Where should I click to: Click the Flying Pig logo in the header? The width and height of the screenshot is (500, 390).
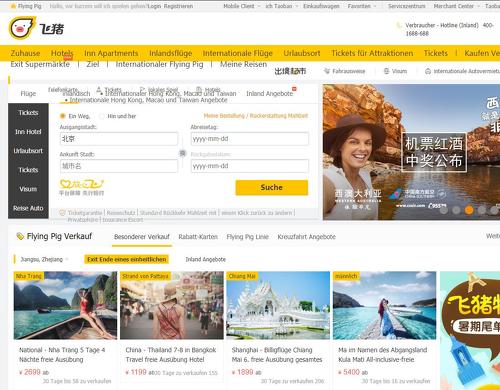point(36,28)
